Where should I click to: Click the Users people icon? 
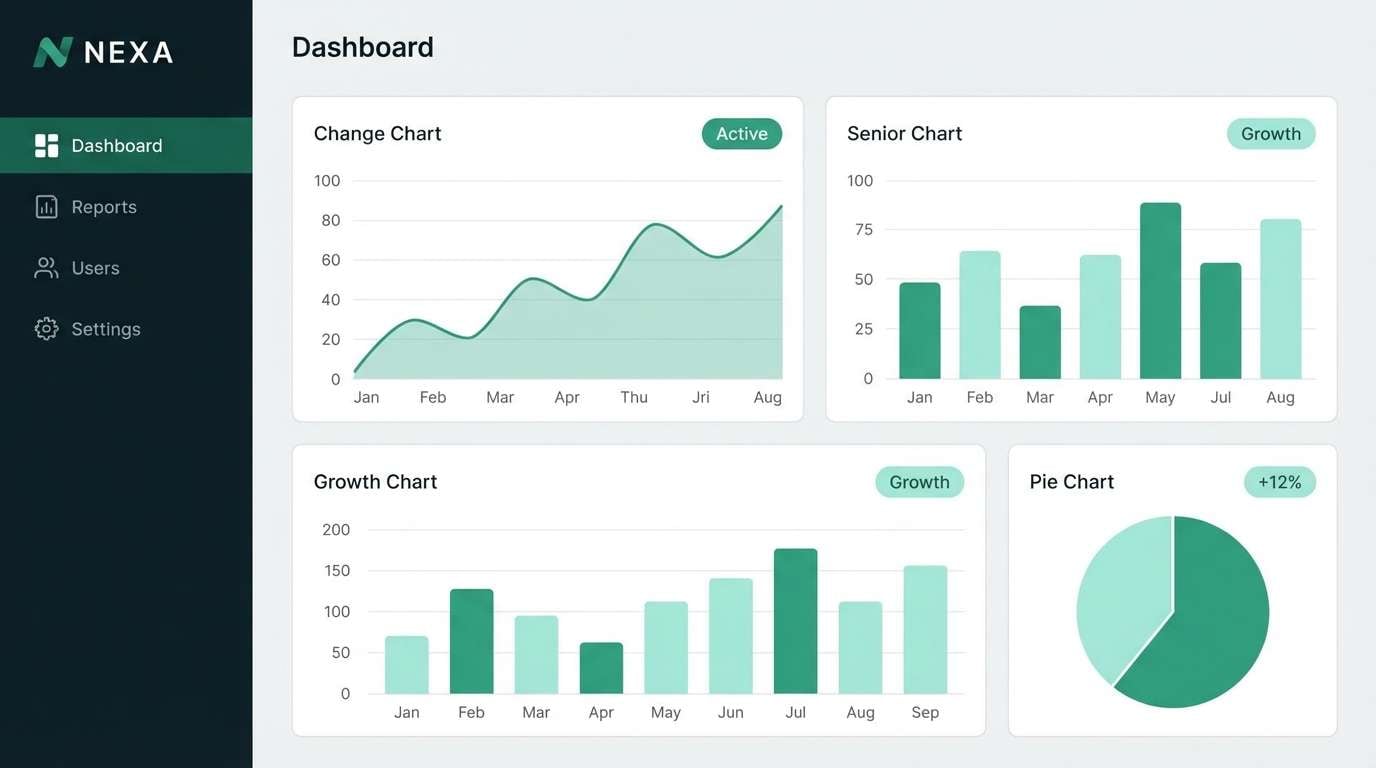[x=44, y=267]
